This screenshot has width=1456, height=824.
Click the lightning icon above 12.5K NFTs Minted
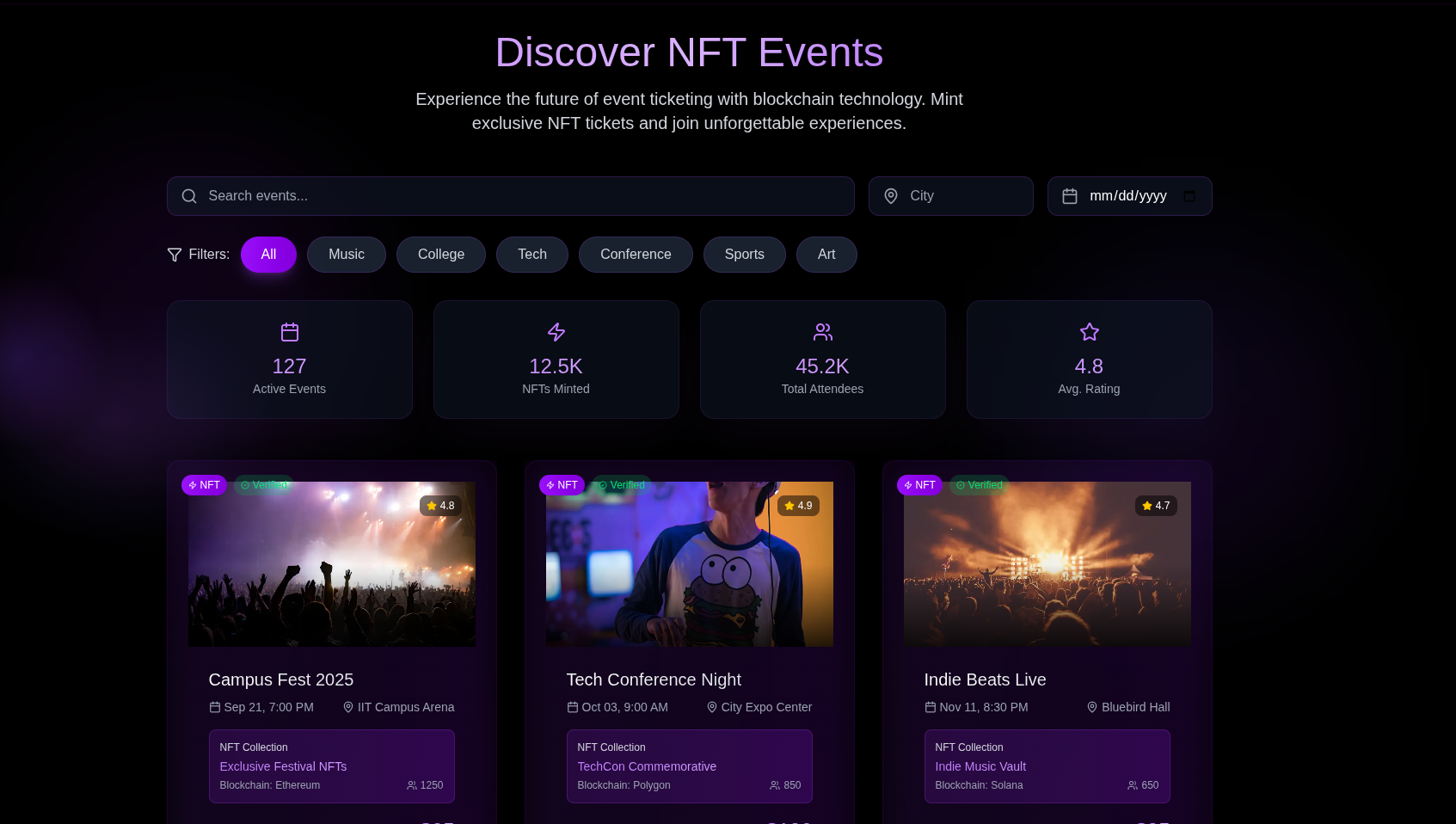tap(556, 332)
